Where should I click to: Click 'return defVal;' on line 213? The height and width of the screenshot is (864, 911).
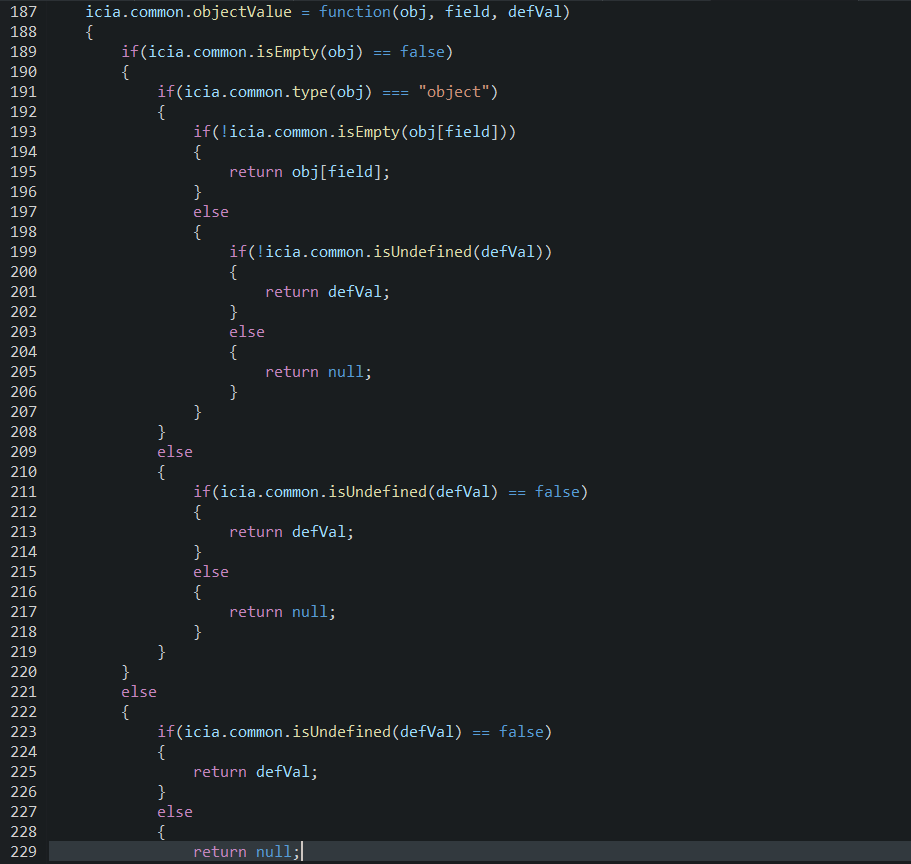[x=291, y=532]
